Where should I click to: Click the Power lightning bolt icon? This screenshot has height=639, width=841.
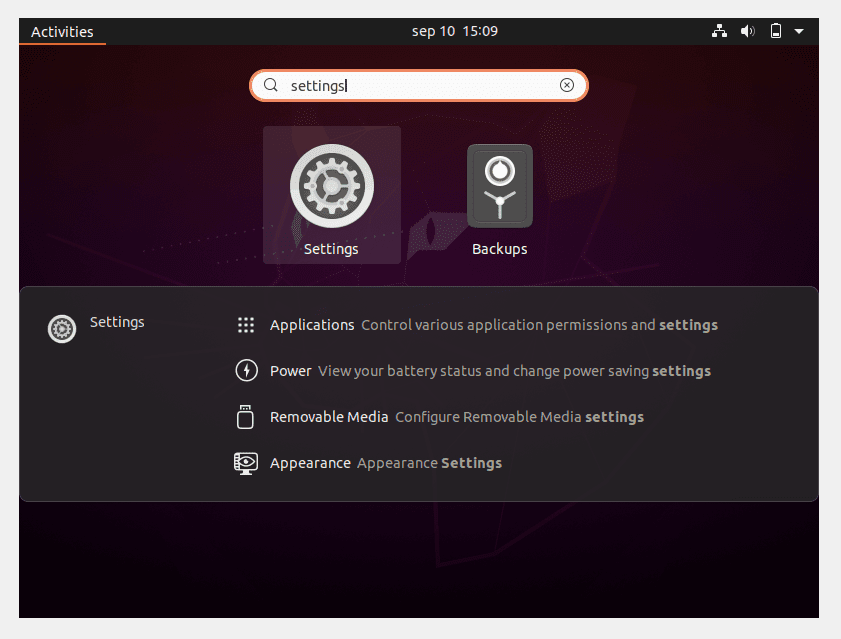246,371
